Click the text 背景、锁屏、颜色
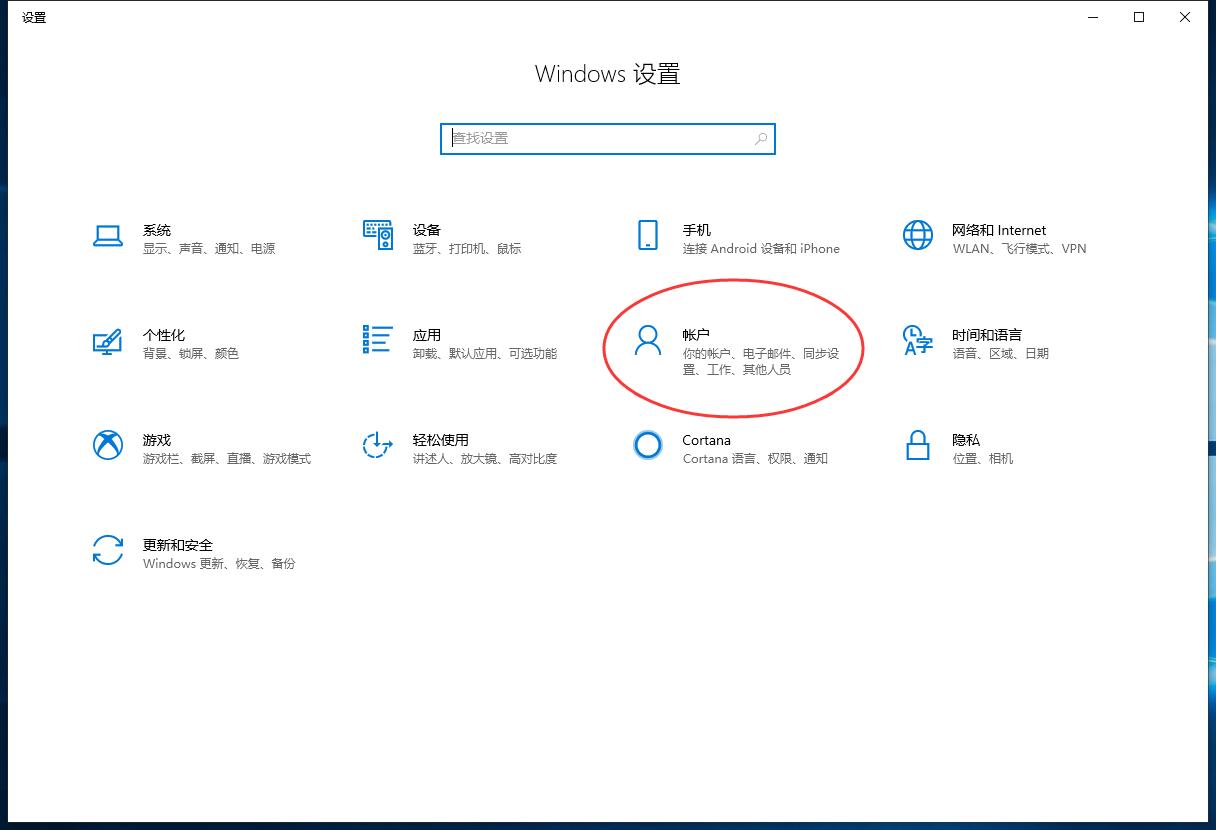 pyautogui.click(x=191, y=354)
